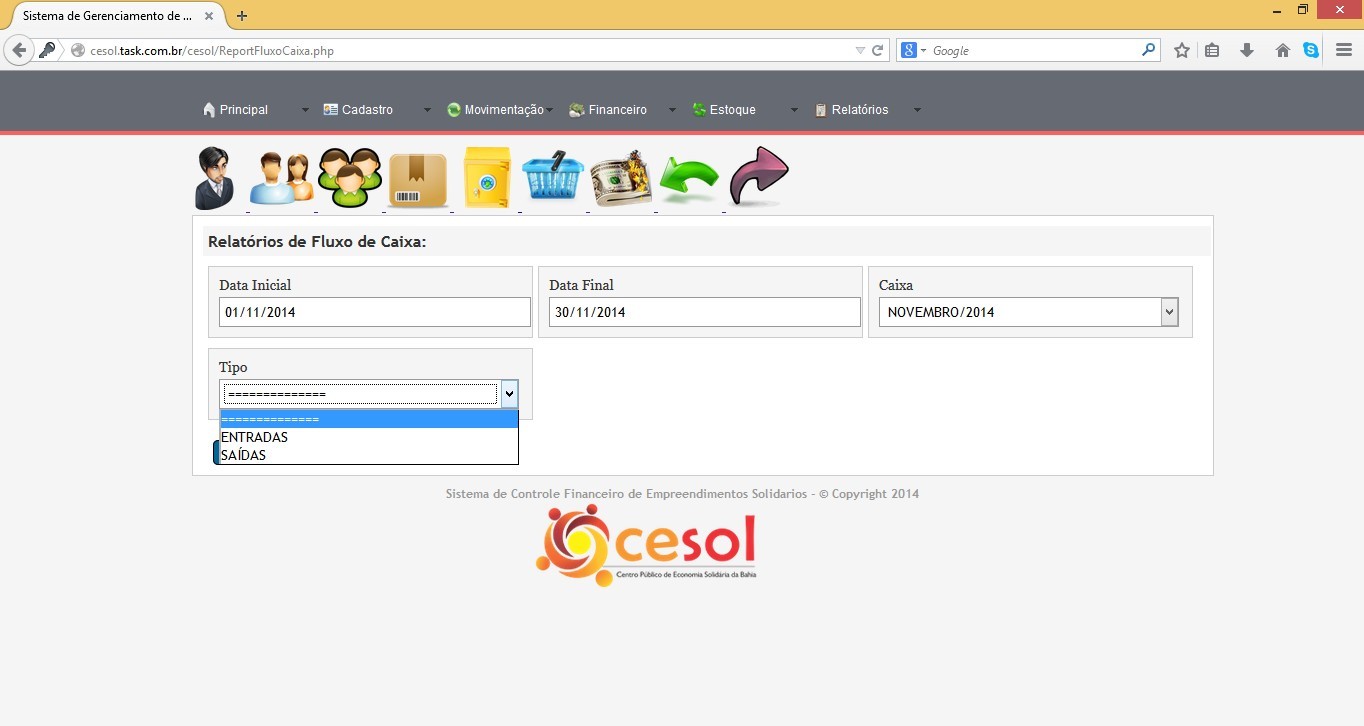Click the green return arrow icon
The height and width of the screenshot is (726, 1364).
689,180
